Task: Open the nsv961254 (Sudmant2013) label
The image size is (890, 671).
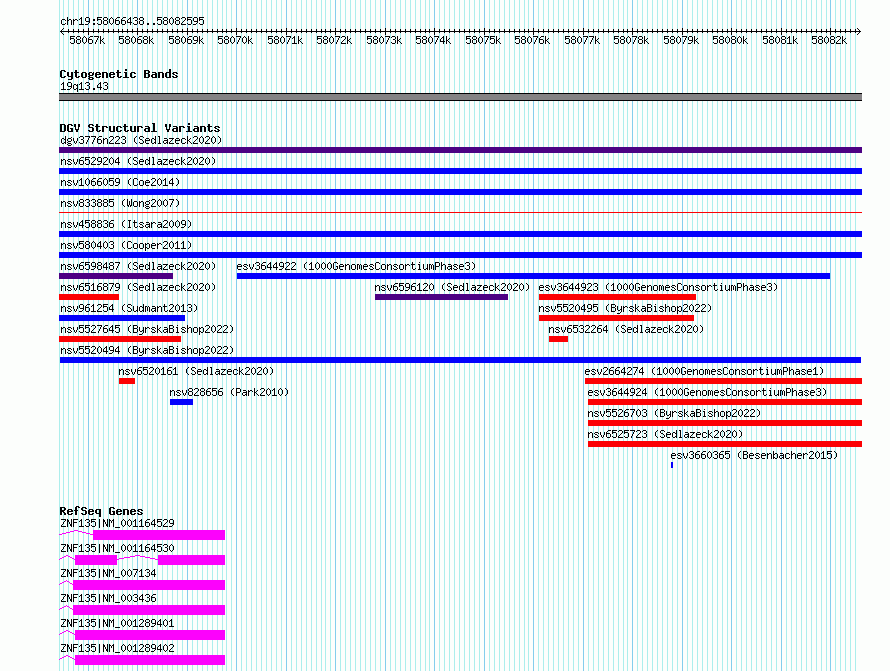Action: point(129,308)
